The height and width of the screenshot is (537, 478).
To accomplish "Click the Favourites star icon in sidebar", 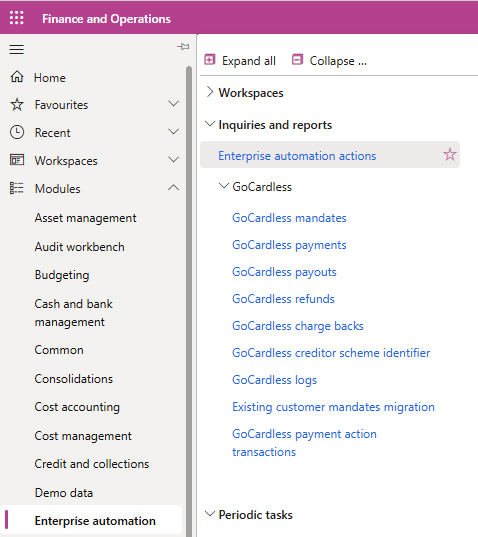I will click(17, 104).
